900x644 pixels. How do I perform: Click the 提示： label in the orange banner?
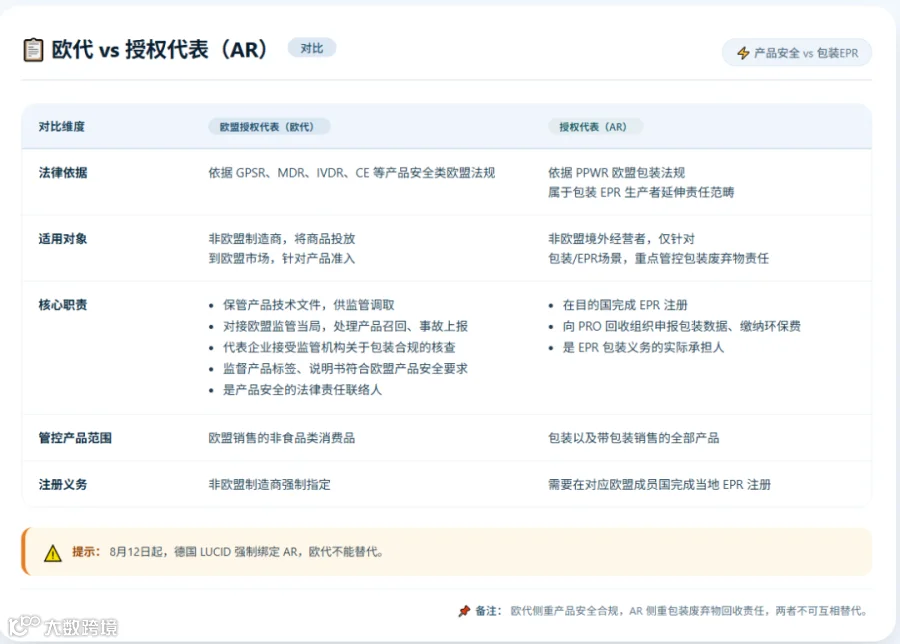click(86, 552)
